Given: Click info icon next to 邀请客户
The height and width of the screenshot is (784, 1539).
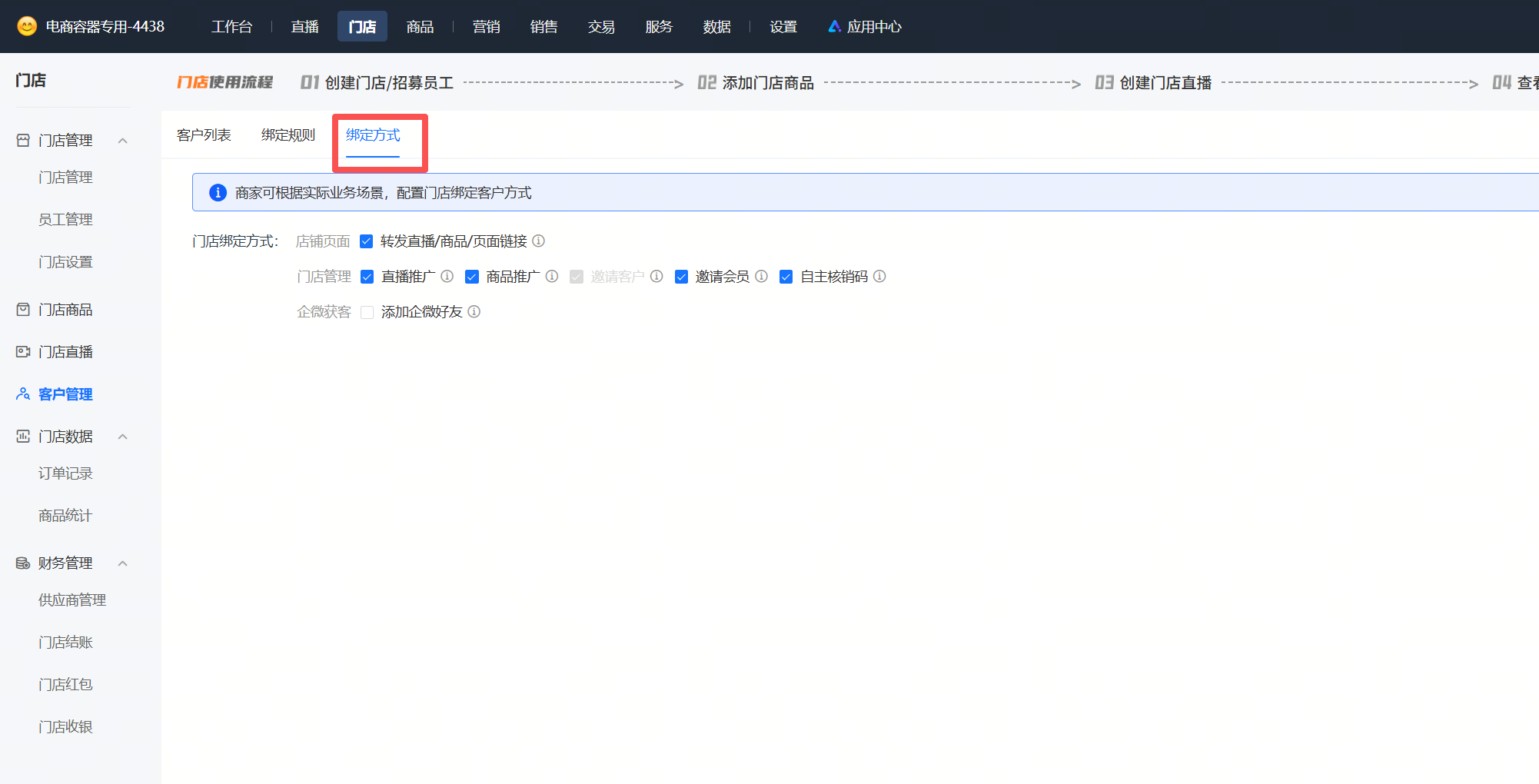Looking at the screenshot, I should [x=656, y=276].
